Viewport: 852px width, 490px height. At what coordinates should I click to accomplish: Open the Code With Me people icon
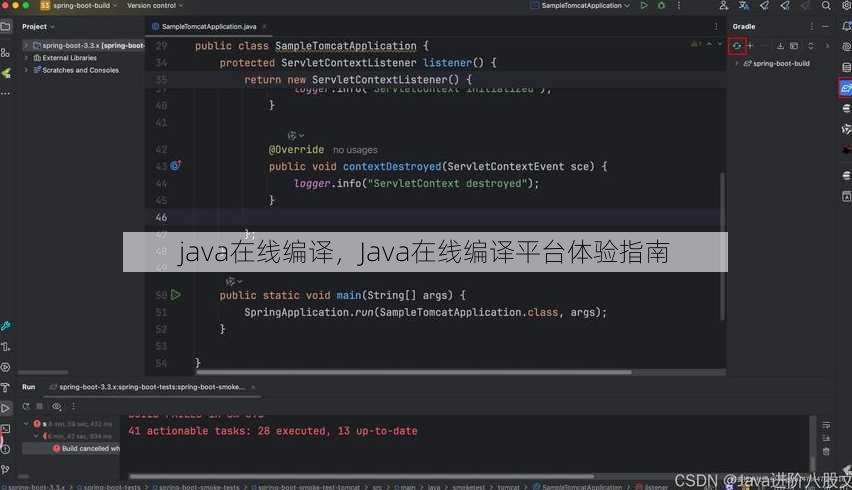tap(723, 5)
